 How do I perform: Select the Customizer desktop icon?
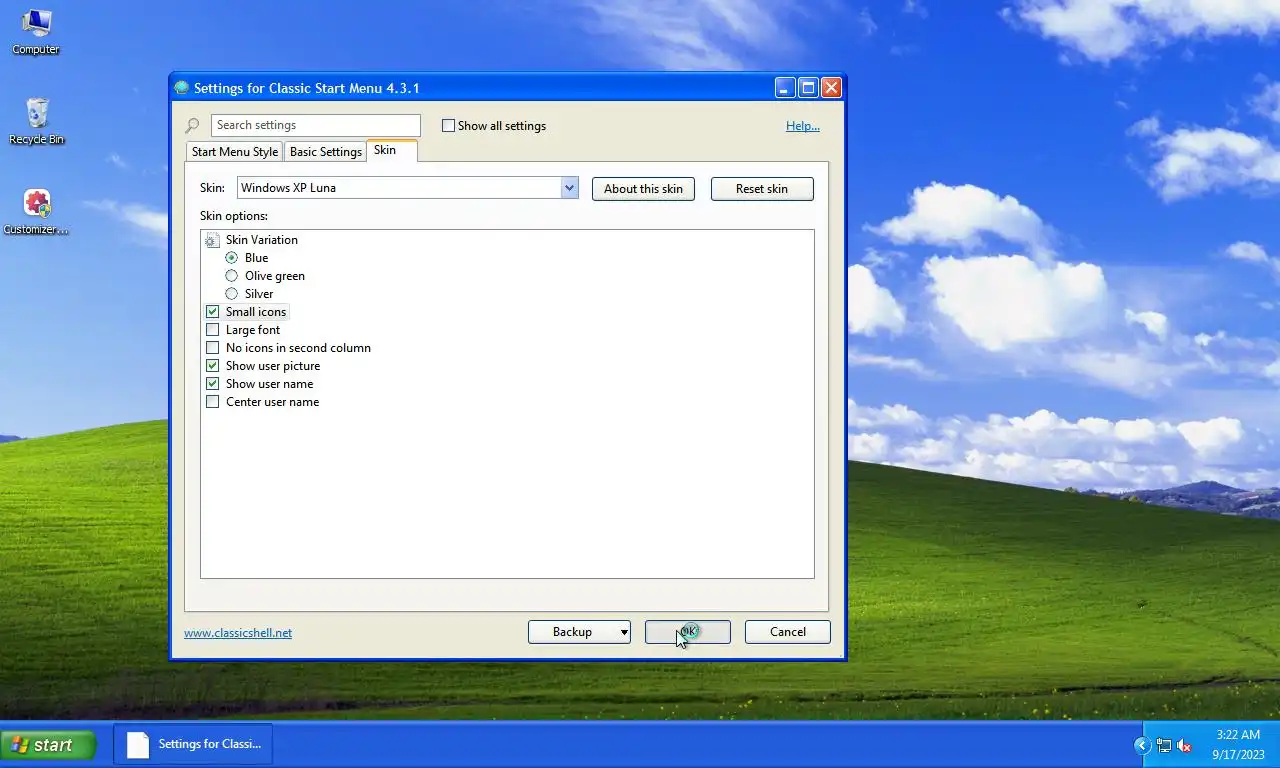(x=36, y=212)
